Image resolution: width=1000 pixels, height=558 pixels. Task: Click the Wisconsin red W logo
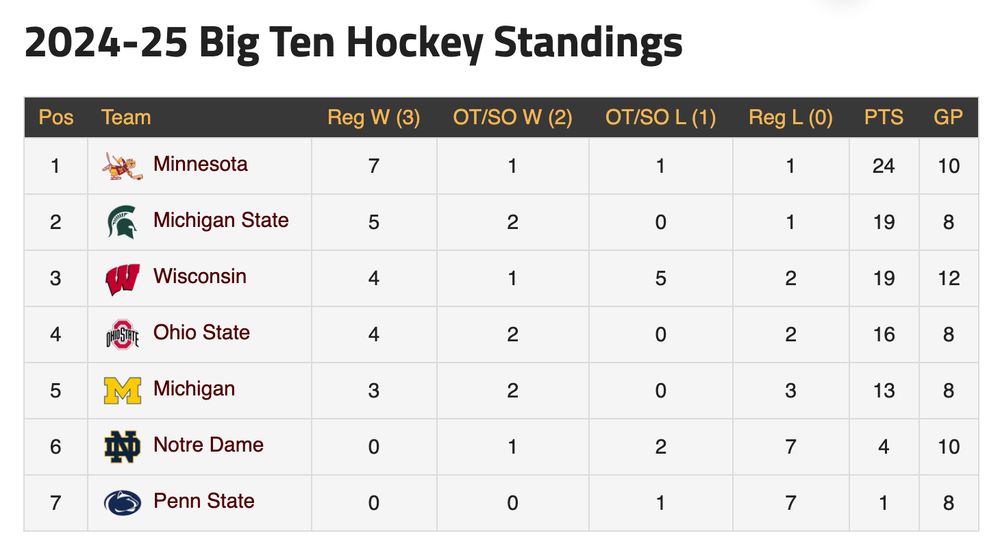point(122,278)
